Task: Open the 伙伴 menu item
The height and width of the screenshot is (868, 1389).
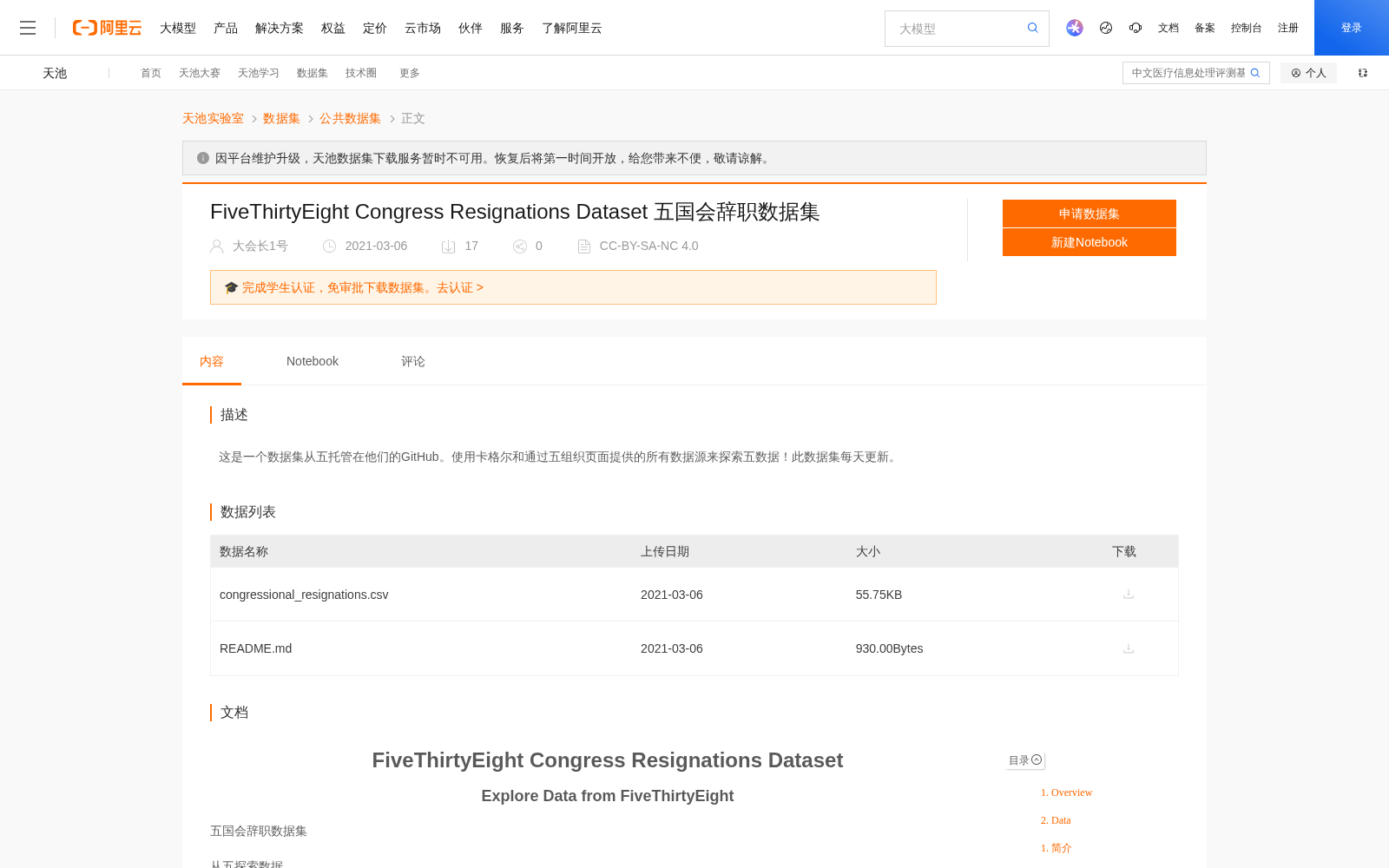Action: click(x=471, y=28)
